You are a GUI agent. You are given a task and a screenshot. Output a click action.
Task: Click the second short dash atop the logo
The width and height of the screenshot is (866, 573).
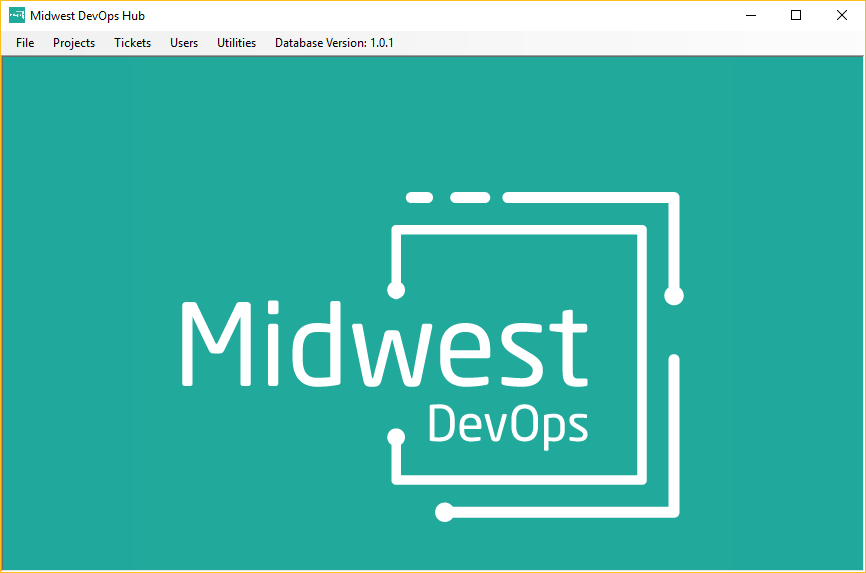pyautogui.click(x=469, y=198)
